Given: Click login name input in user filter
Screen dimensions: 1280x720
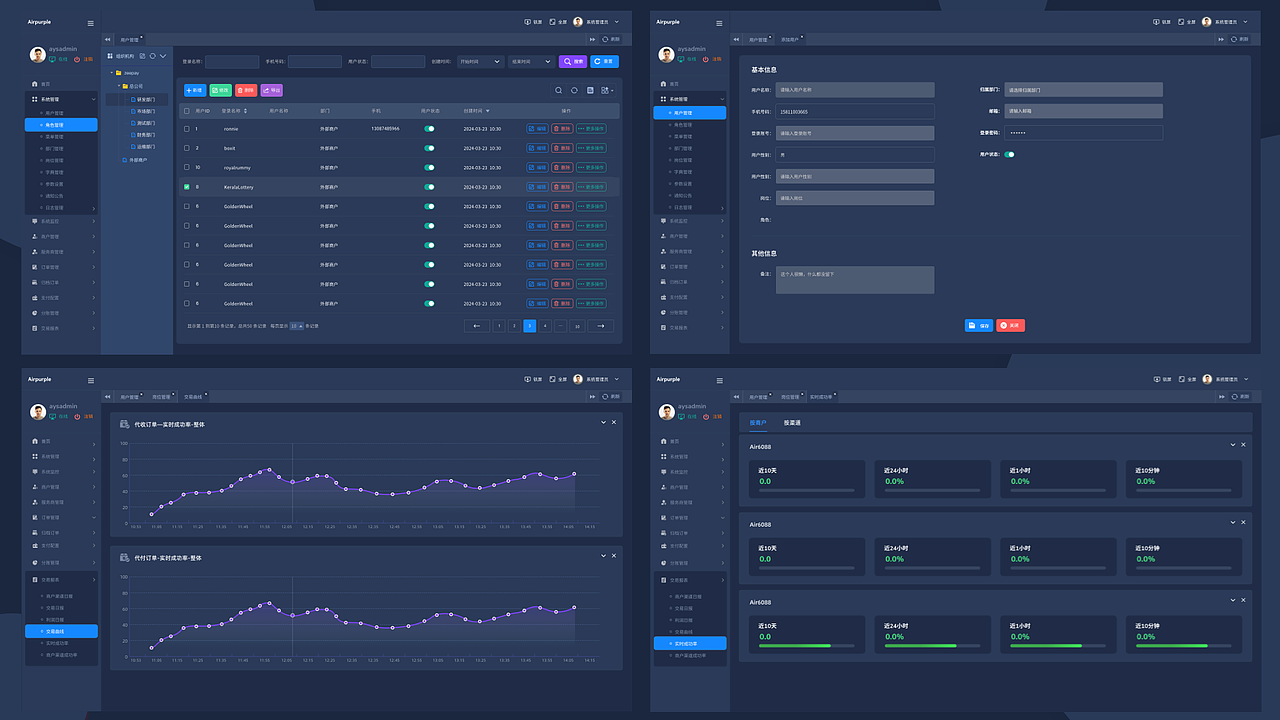Looking at the screenshot, I should pyautogui.click(x=232, y=62).
